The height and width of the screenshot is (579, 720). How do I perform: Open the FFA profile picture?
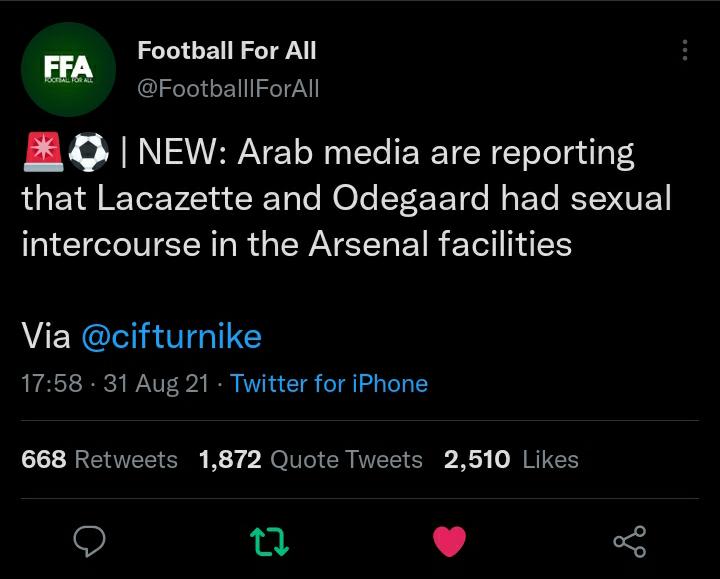pyautogui.click(x=68, y=69)
